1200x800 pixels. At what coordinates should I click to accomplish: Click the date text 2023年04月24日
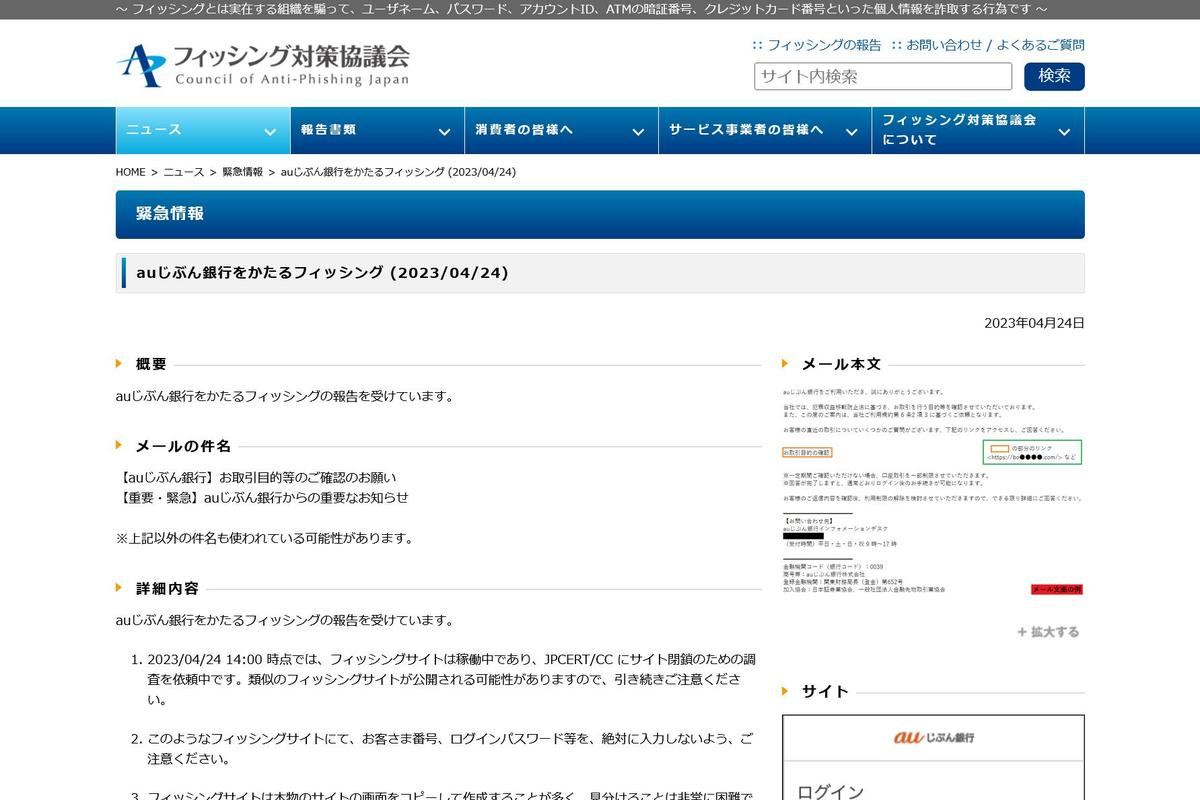click(x=1034, y=323)
